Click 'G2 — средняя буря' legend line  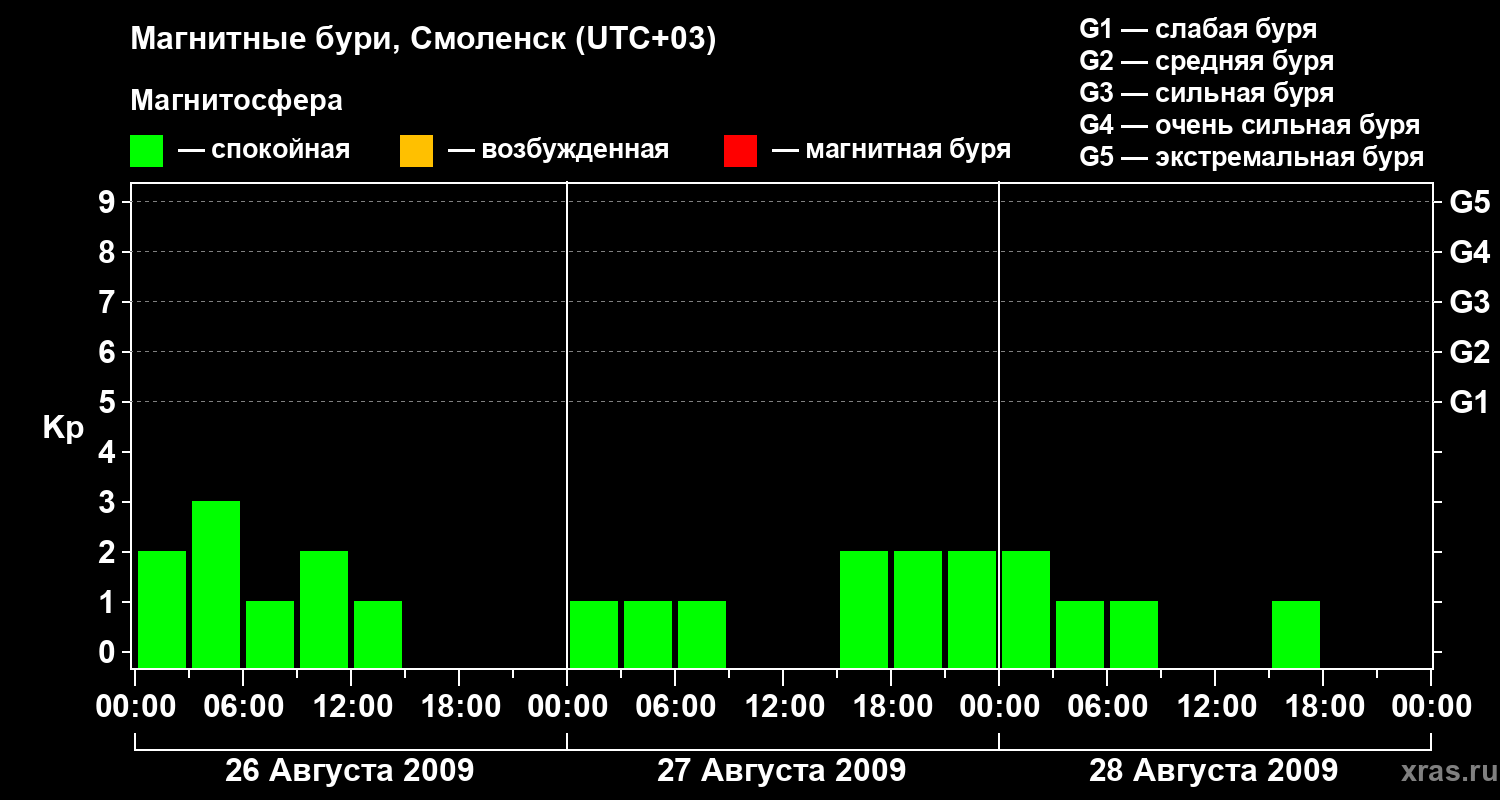(x=1206, y=61)
